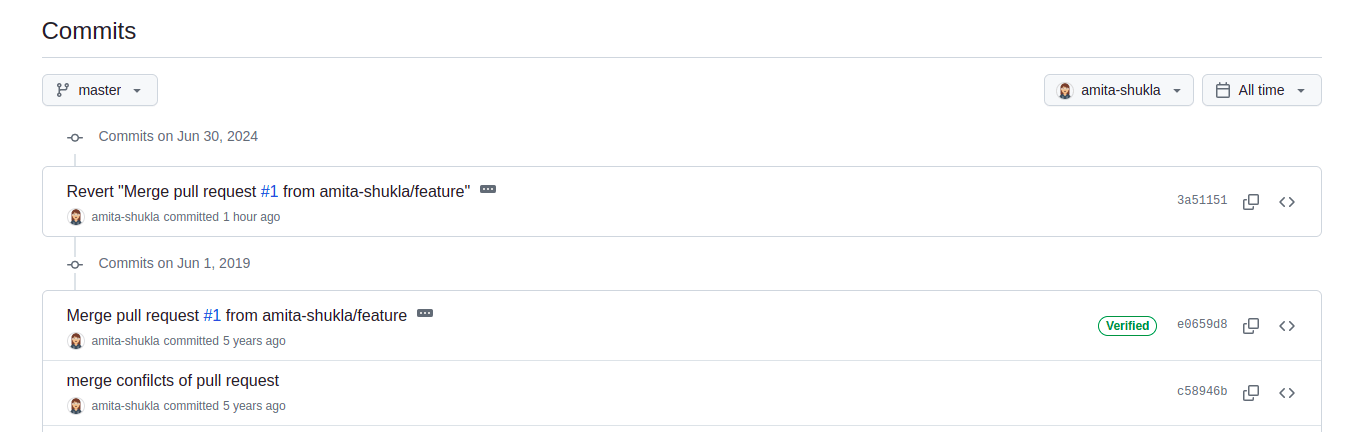Browse repository at commit 3a51151
Screen dimensions: 1372x432
[1287, 201]
